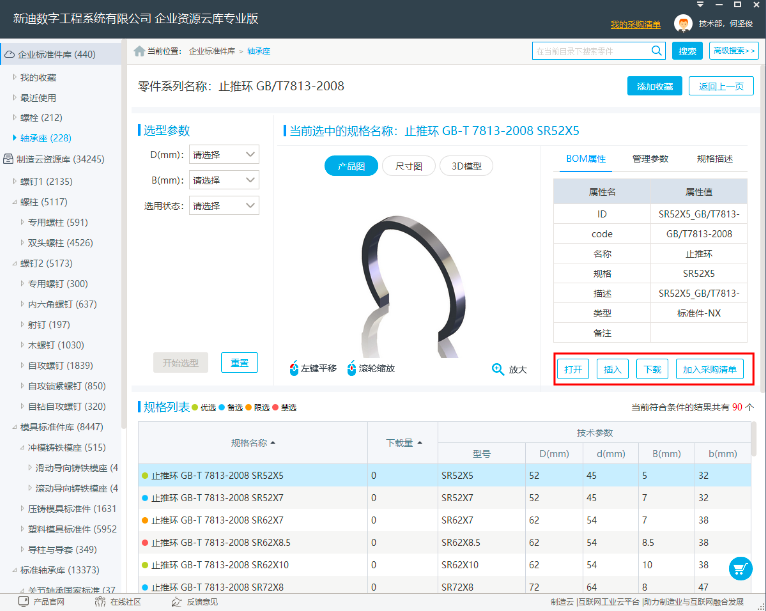Click the 放大 zoom-in magnifier icon
Image resolution: width=766 pixels, height=611 pixels.
[498, 369]
